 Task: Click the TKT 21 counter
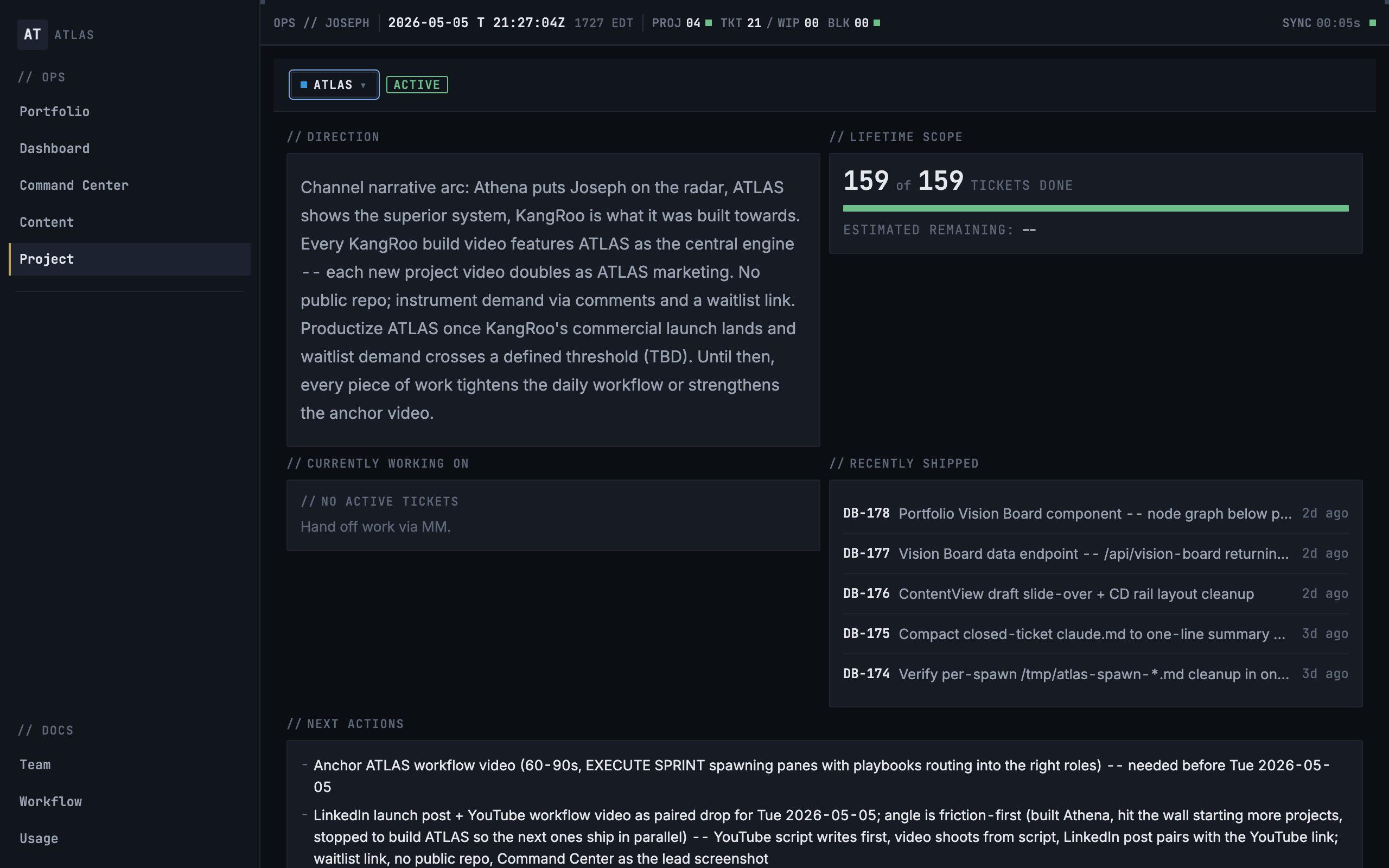[x=741, y=23]
